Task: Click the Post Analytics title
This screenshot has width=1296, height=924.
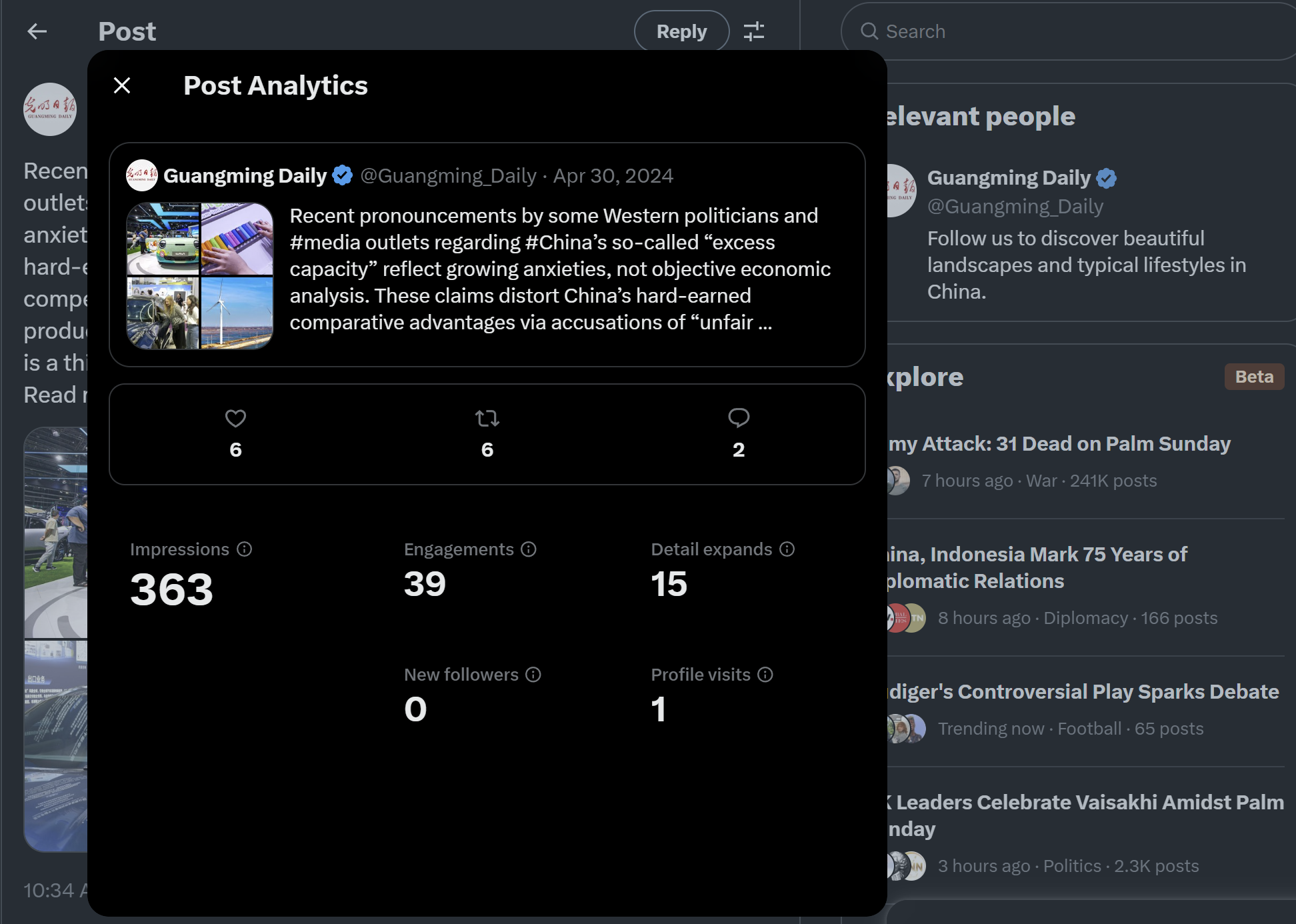Action: pos(275,85)
